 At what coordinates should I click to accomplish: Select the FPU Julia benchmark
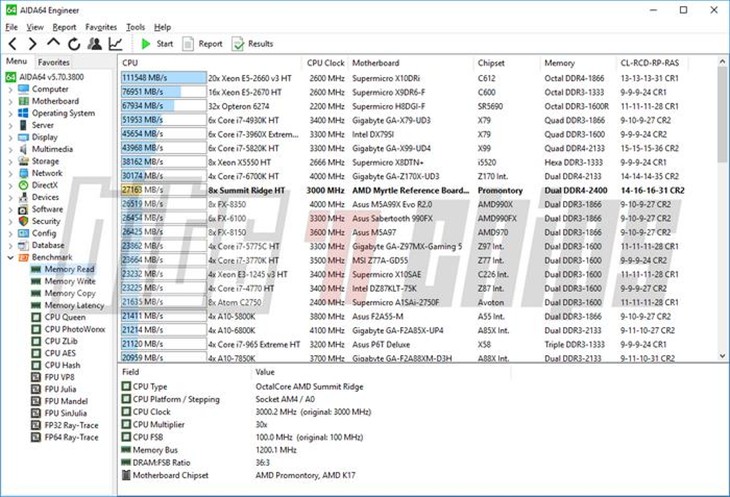coord(60,390)
